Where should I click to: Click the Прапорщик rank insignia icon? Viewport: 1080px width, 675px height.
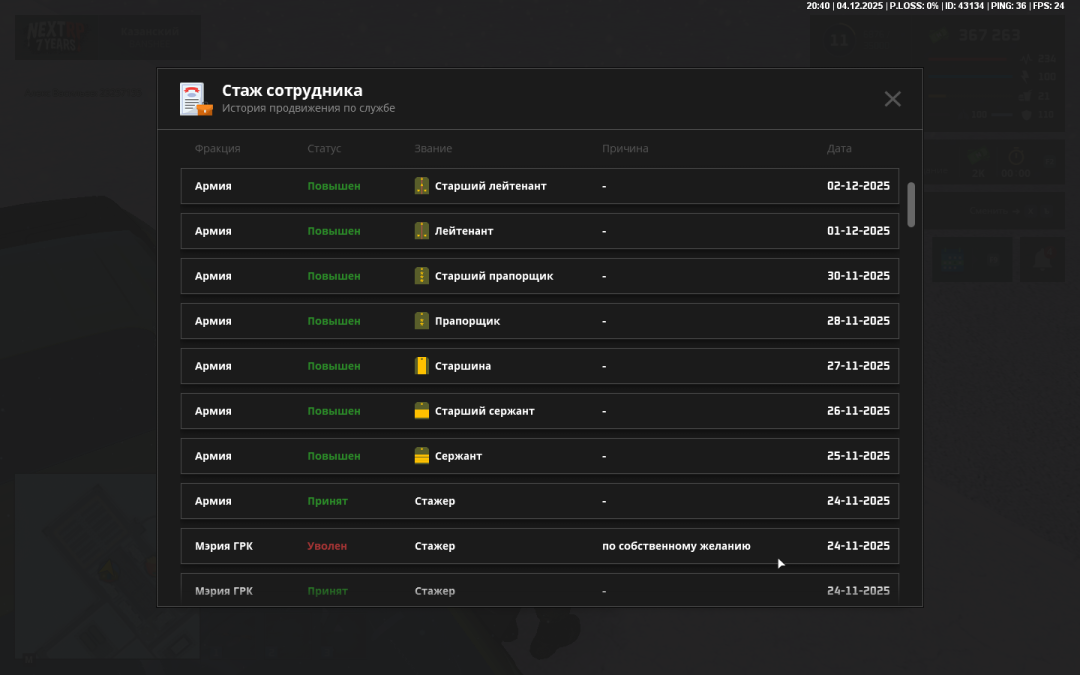[422, 321]
